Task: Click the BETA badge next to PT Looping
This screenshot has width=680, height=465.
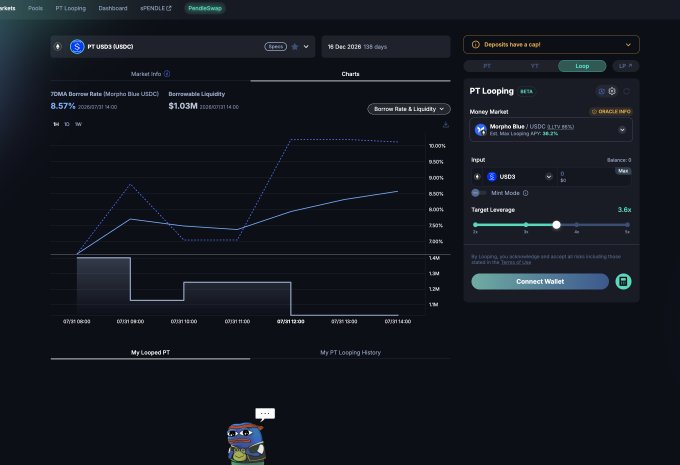Action: pos(526,92)
